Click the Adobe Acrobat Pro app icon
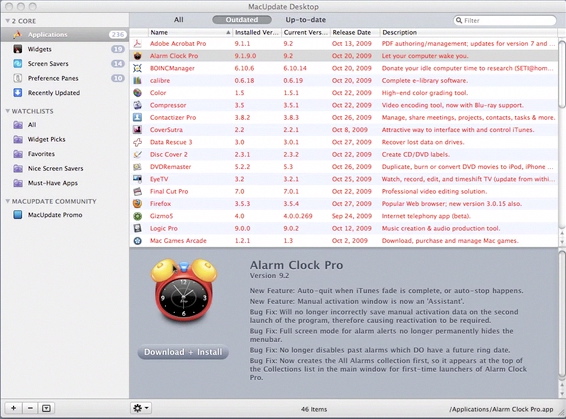Viewport: 566px width, 419px height. [x=138, y=44]
